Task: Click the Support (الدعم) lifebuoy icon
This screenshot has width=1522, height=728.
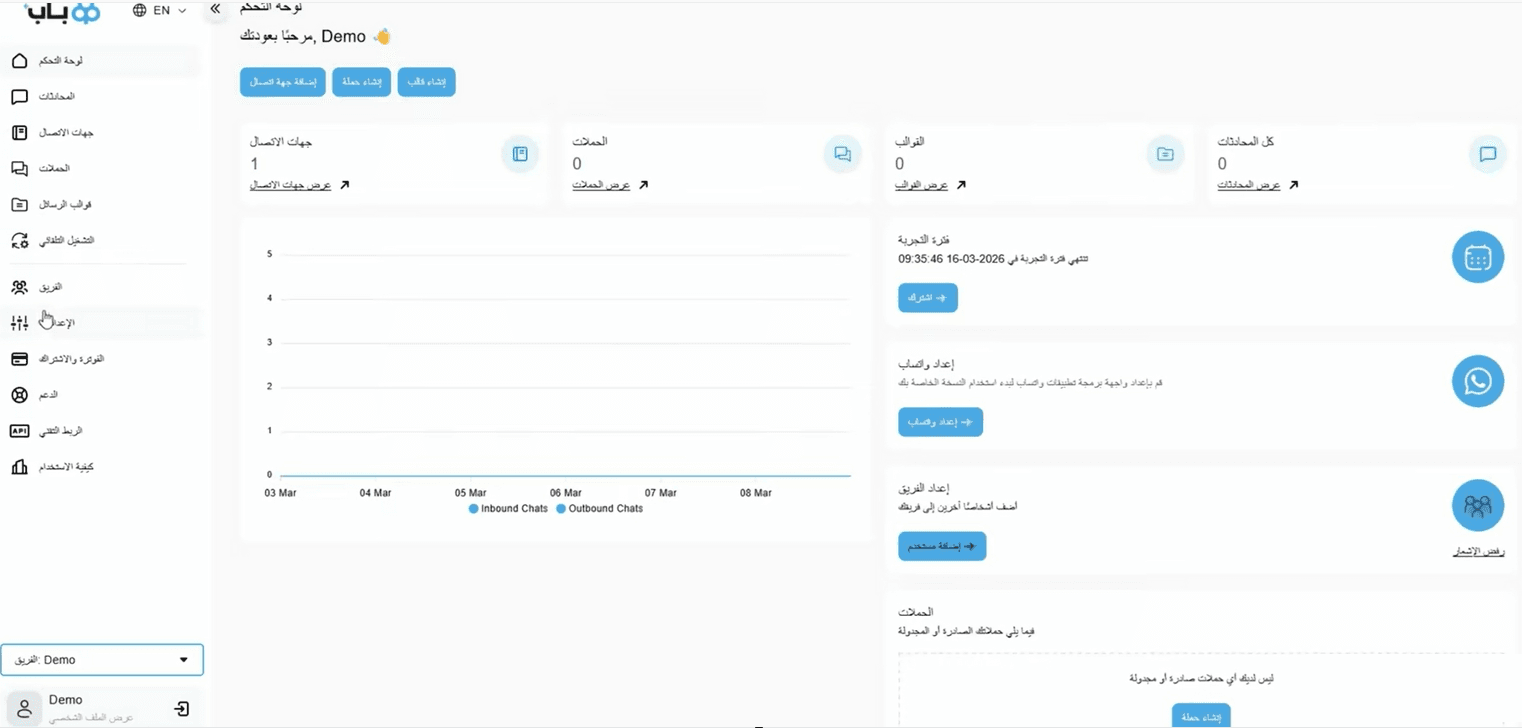Action: 19,395
